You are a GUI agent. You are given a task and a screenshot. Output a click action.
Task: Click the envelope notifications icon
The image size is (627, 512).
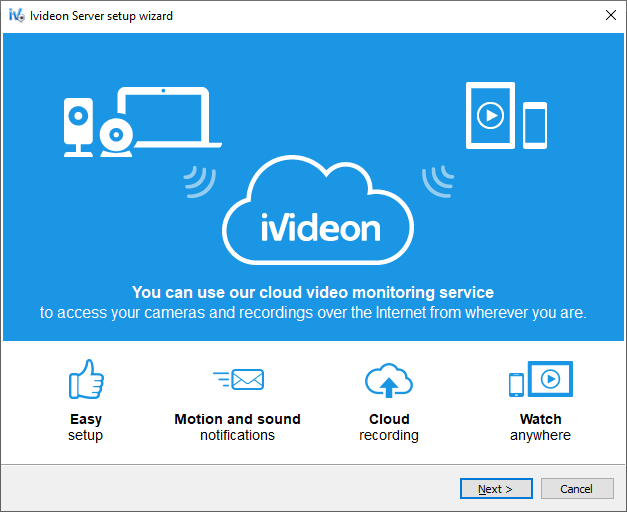[x=239, y=379]
